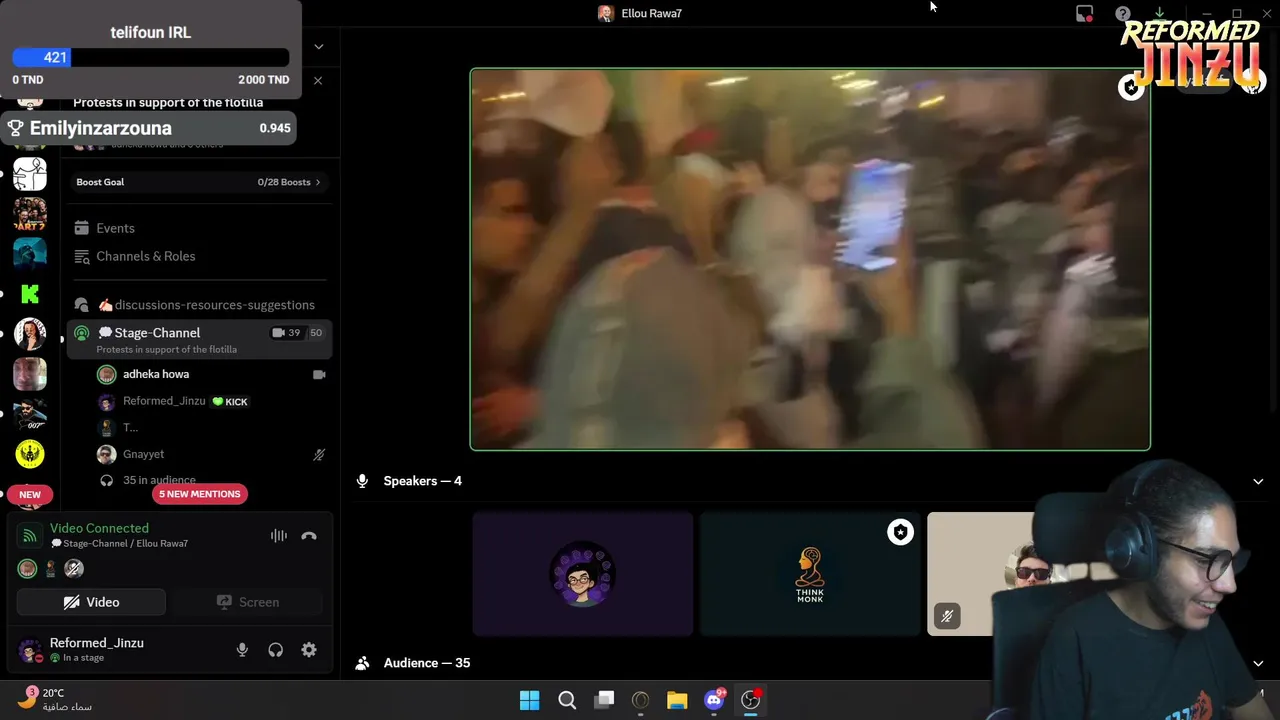Disconnect from the stage call
Viewport: 1280px width, 720px height.
point(309,536)
